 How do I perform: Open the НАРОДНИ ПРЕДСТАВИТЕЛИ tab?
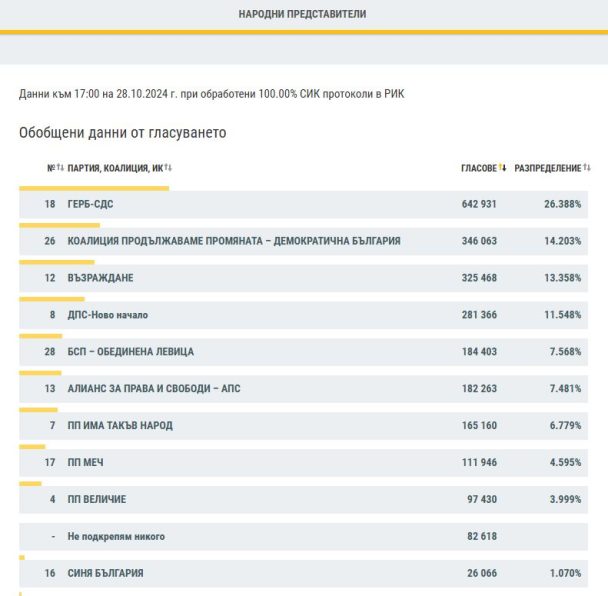pyautogui.click(x=303, y=15)
